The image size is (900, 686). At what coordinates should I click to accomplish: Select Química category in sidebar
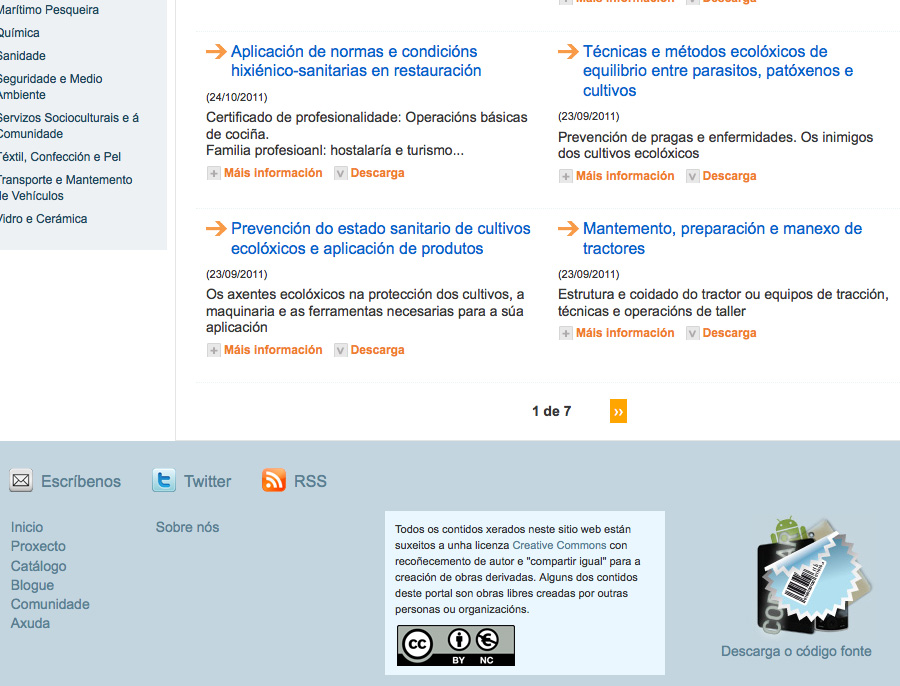[20, 33]
